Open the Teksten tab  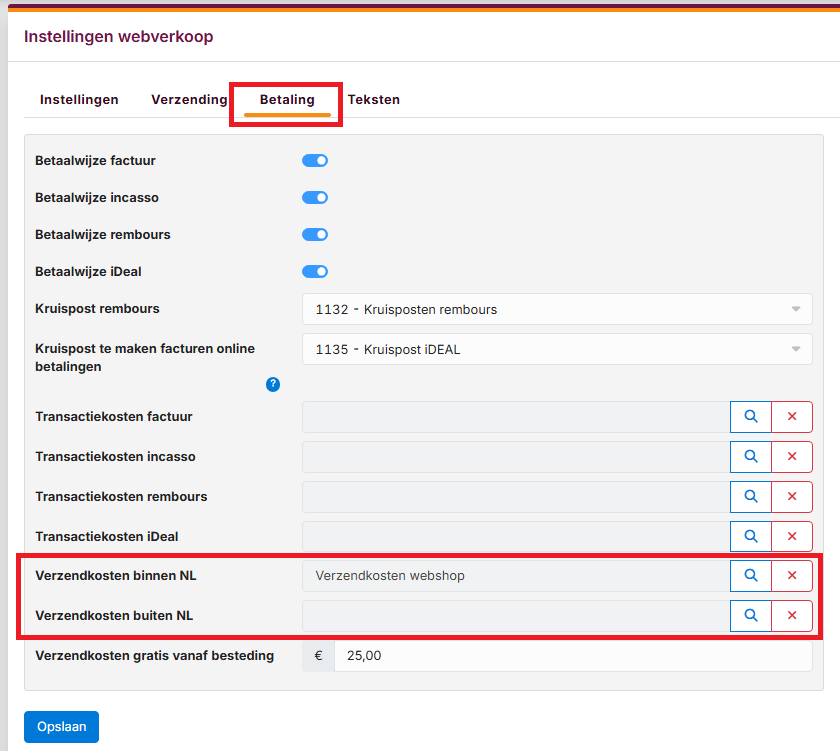pos(374,100)
